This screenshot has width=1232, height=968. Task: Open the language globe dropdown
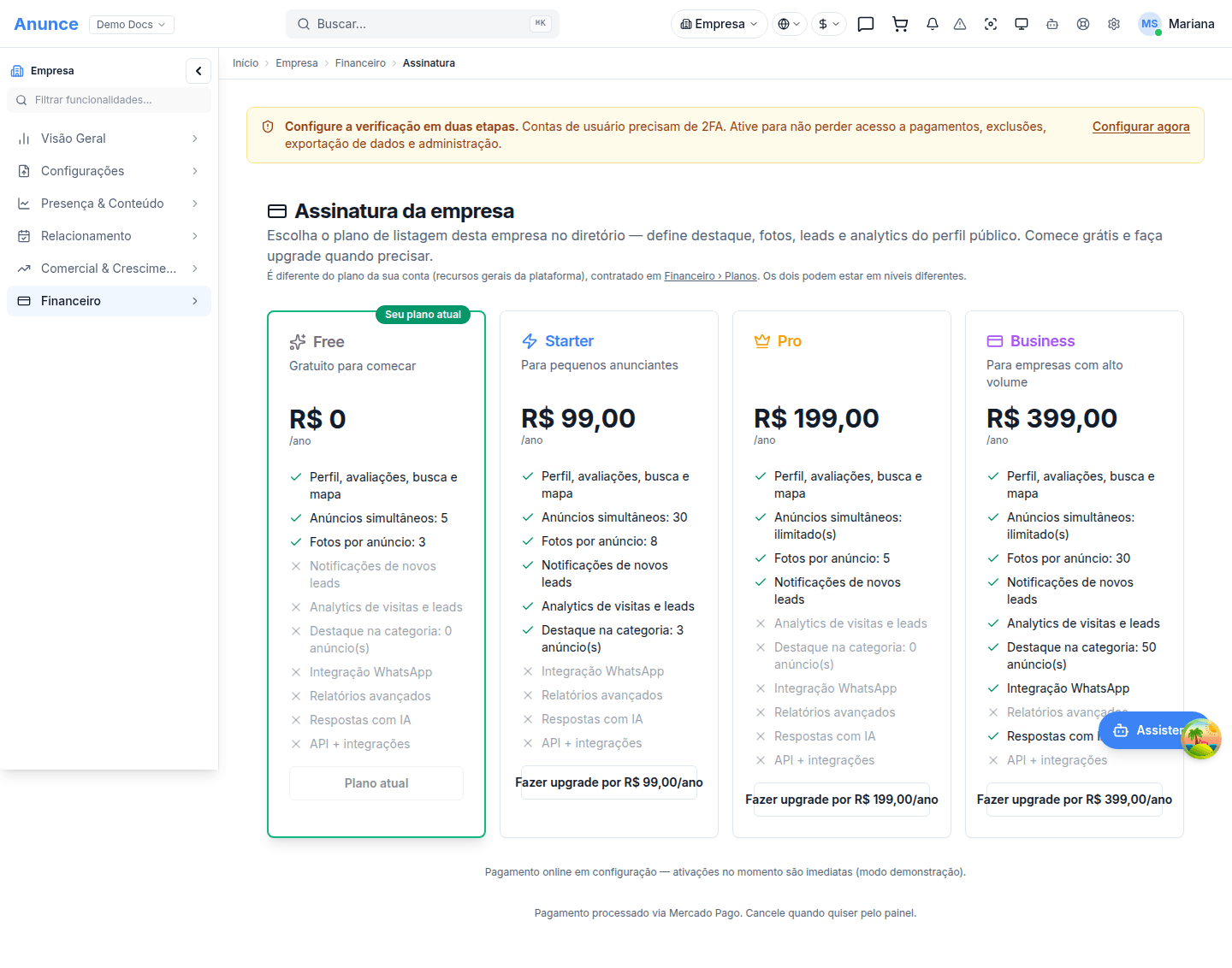click(x=790, y=24)
